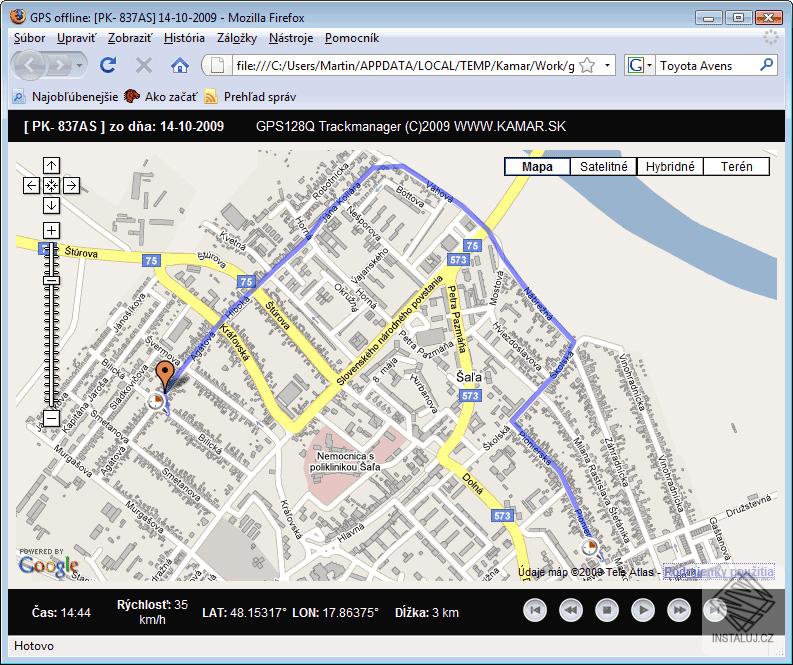Reload the page in Firefox

pos(108,65)
